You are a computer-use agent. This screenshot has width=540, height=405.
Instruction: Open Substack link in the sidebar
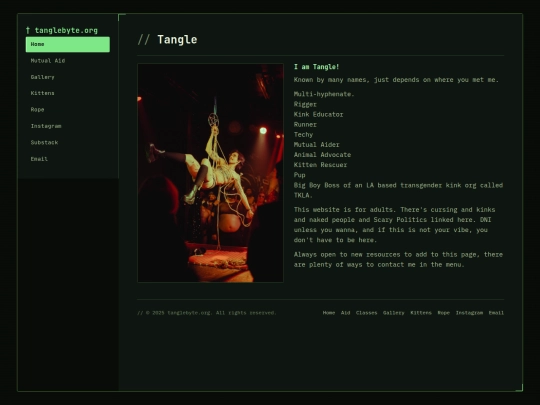[68, 142]
